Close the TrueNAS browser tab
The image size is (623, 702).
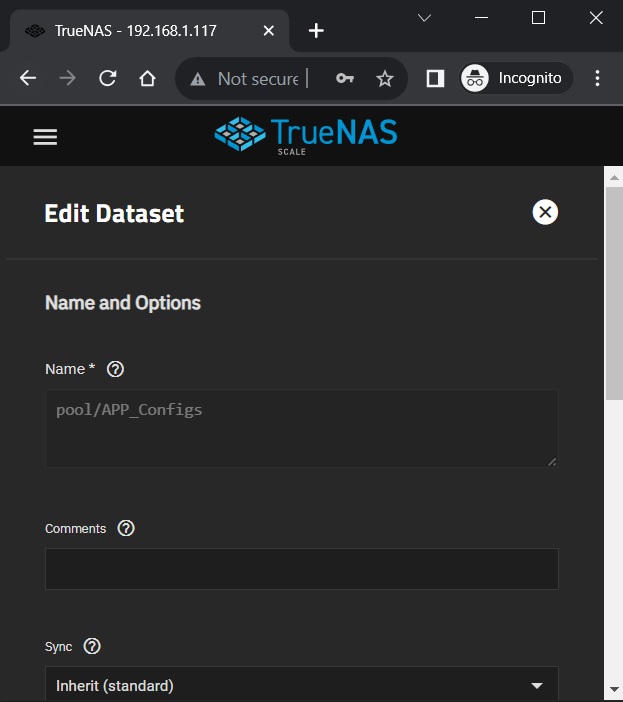[x=269, y=31]
